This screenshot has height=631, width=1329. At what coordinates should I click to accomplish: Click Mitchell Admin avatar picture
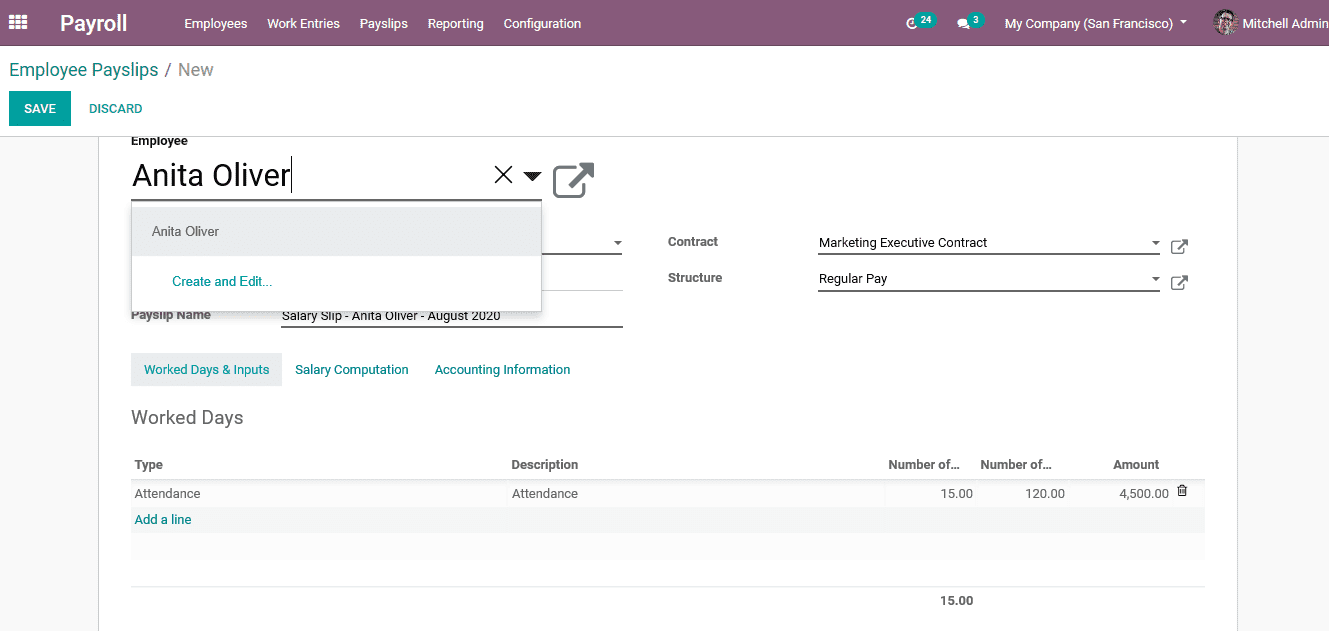(x=1225, y=22)
